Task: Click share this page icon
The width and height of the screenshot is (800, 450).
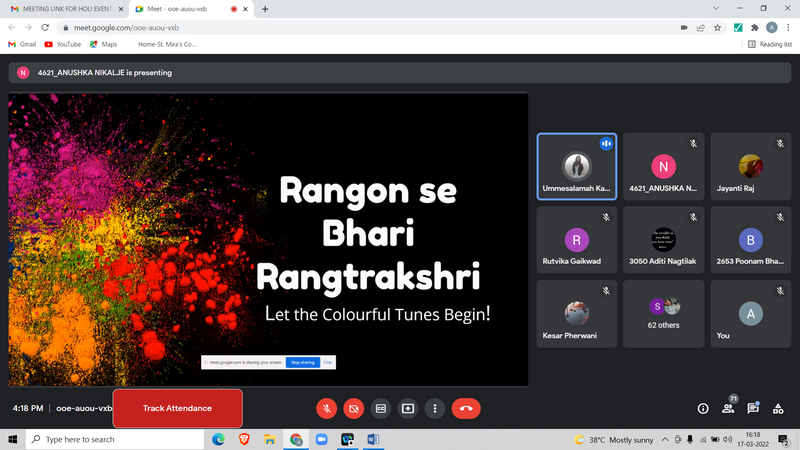Action: pos(701,28)
